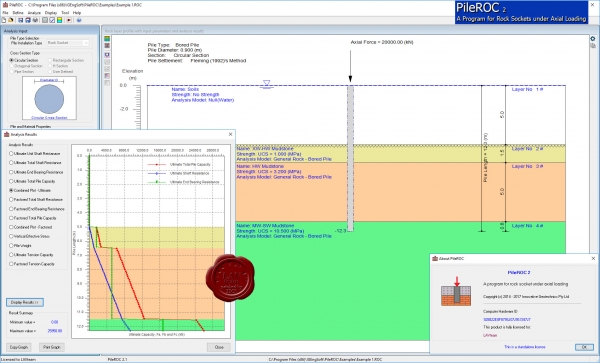The width and height of the screenshot is (600, 363).
Task: Click the copy icon below the gear icon
Action: tap(593, 46)
